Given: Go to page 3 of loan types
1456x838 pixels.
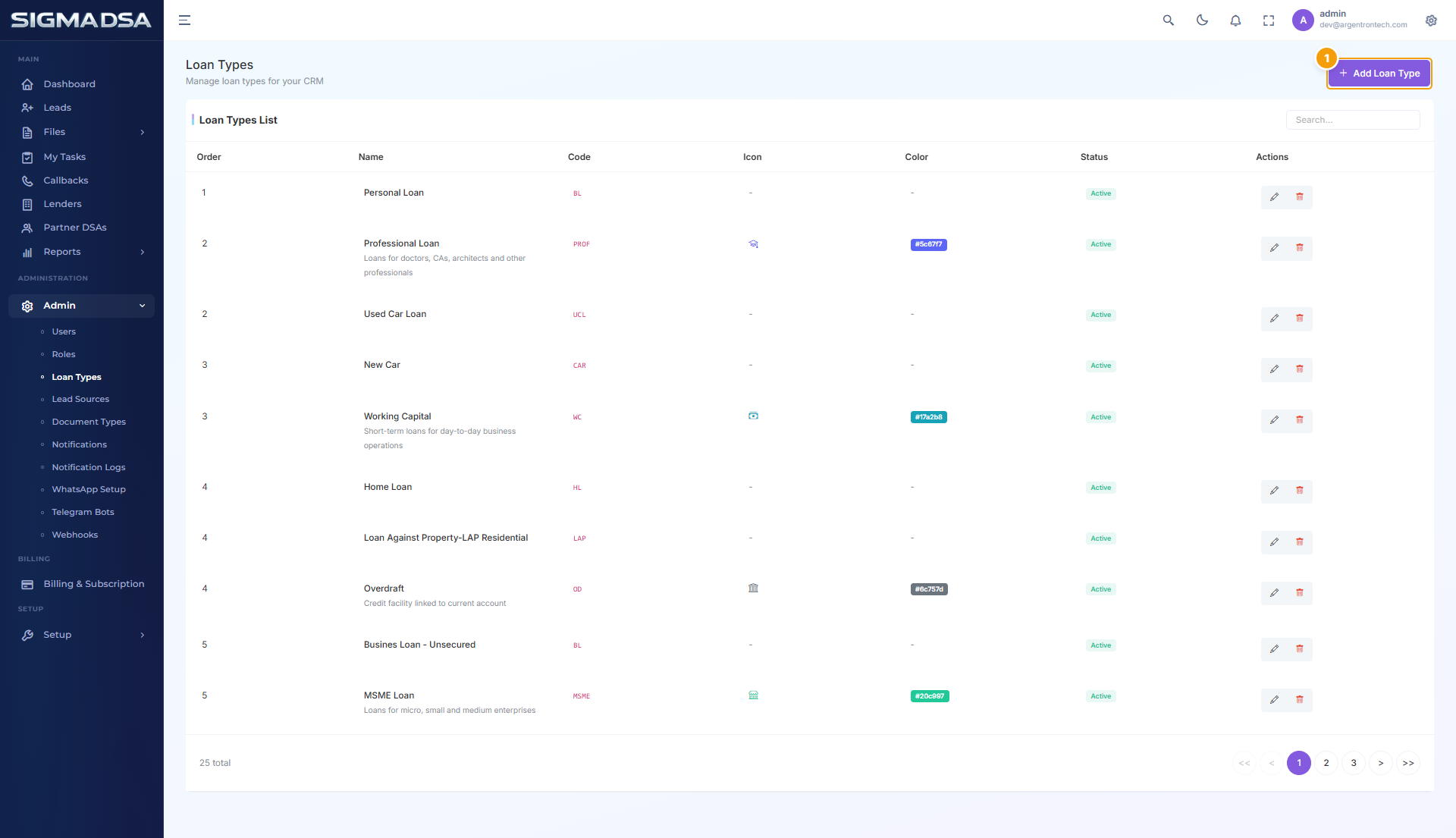Looking at the screenshot, I should pyautogui.click(x=1354, y=763).
